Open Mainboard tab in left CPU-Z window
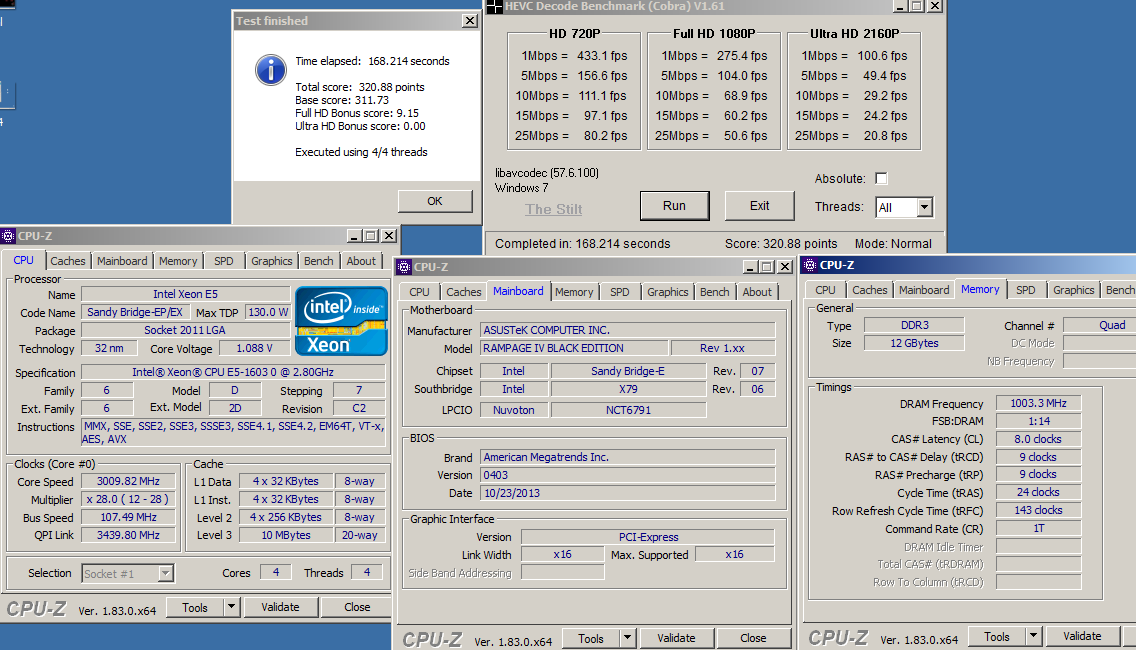Screen dimensions: 1136x650 [122, 261]
